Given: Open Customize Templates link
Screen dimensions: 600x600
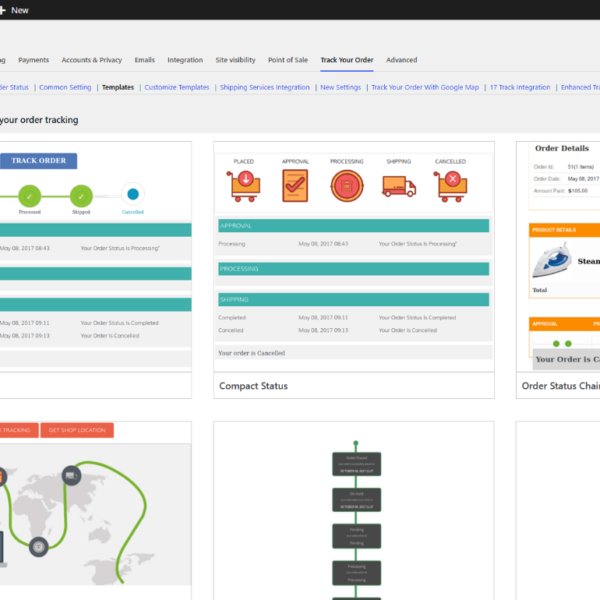Looking at the screenshot, I should click(x=177, y=87).
